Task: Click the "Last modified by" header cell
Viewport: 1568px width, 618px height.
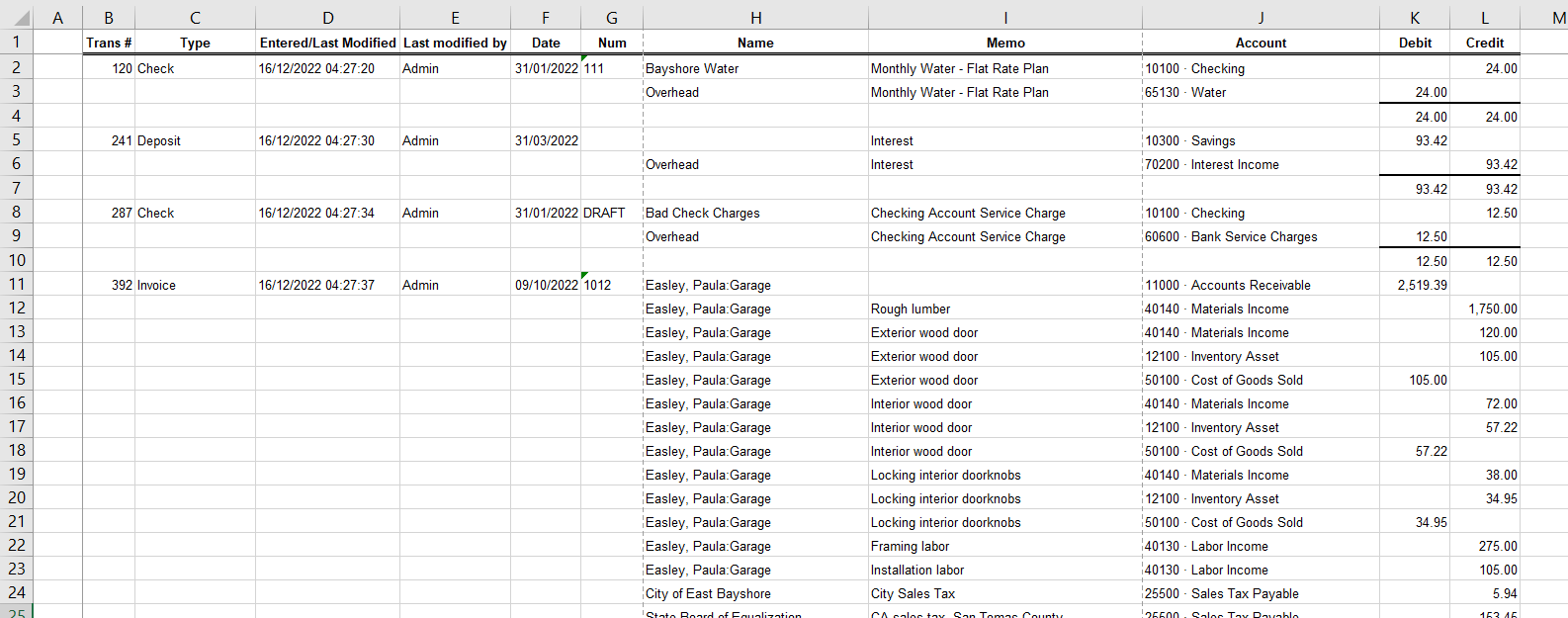Action: click(455, 43)
